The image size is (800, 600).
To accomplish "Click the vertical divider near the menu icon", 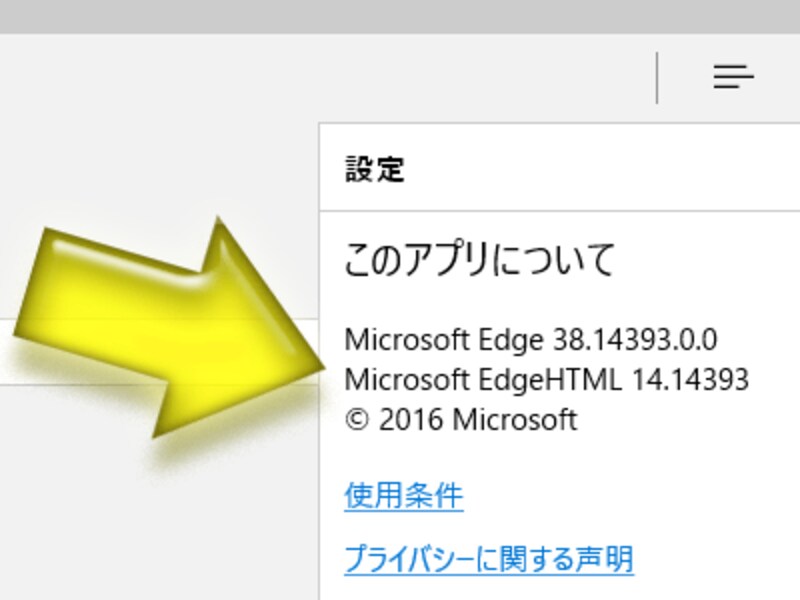I will (658, 75).
